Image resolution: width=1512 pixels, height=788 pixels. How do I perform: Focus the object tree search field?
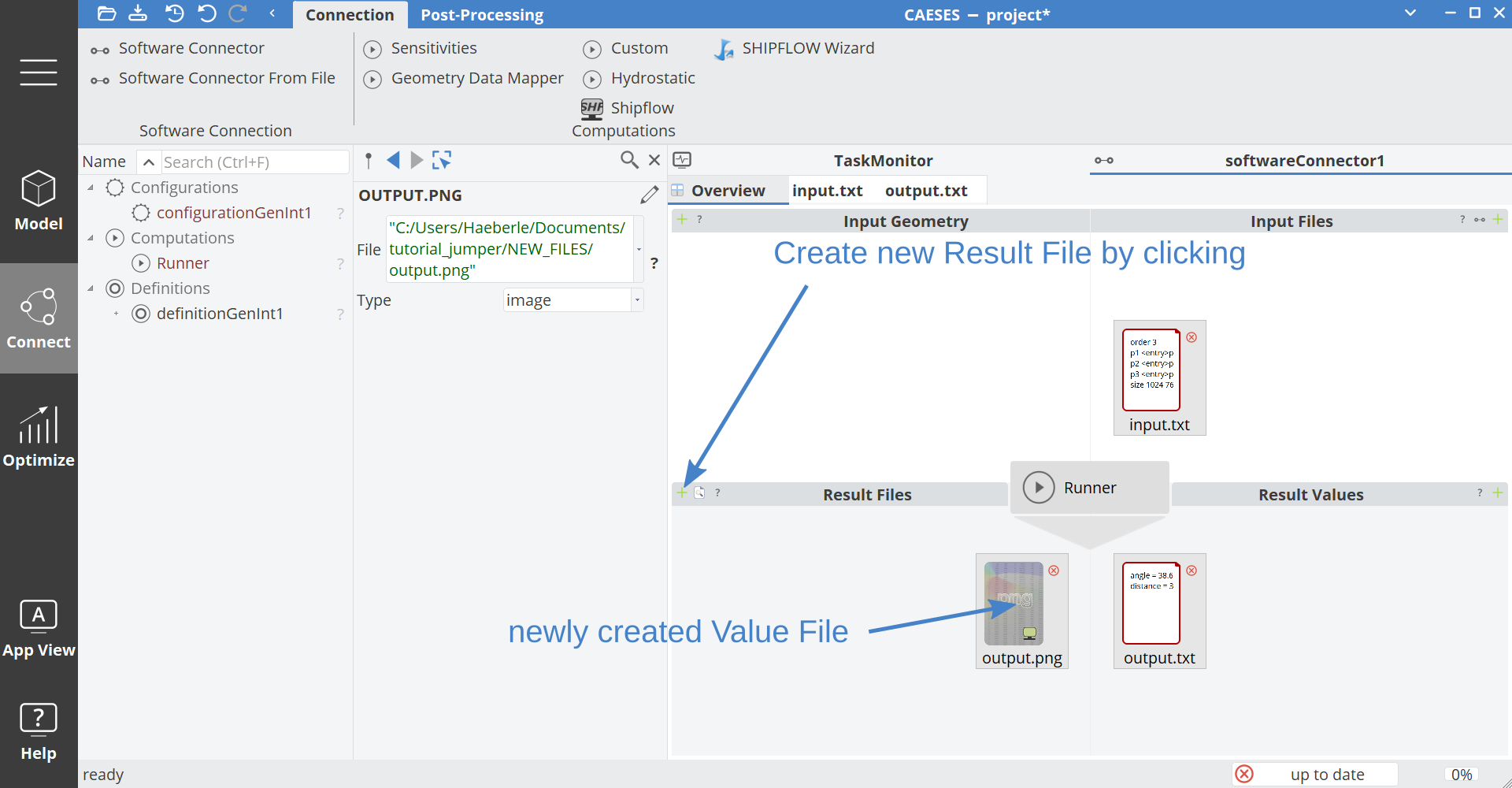(254, 162)
